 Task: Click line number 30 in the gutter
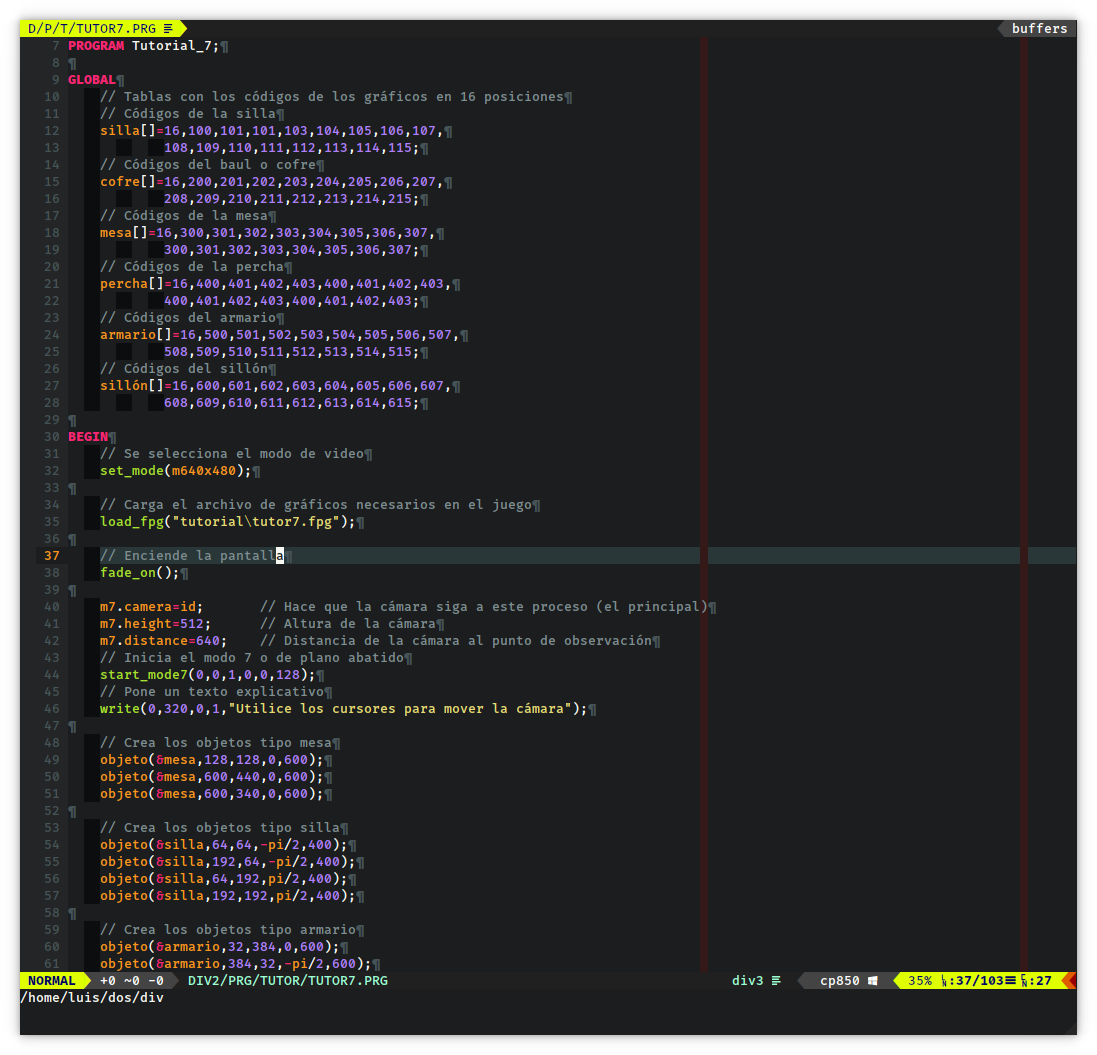click(51, 437)
